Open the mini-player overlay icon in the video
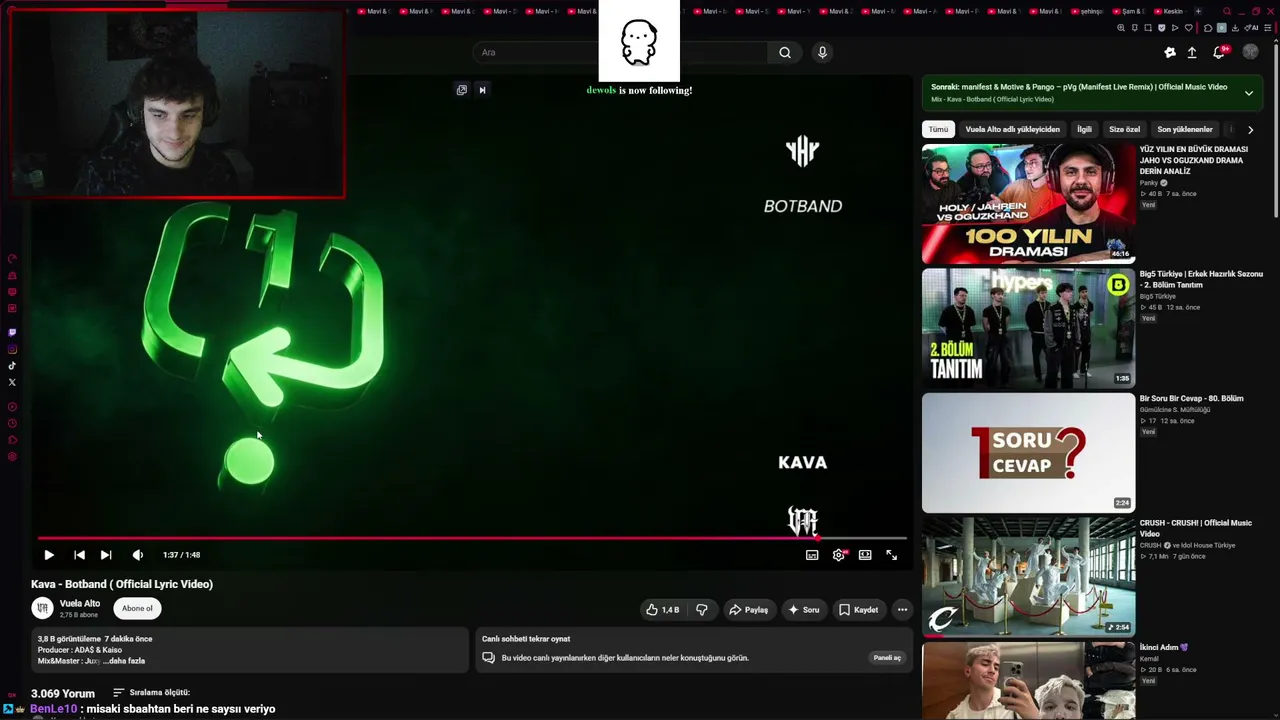The width and height of the screenshot is (1280, 720). pos(461,90)
